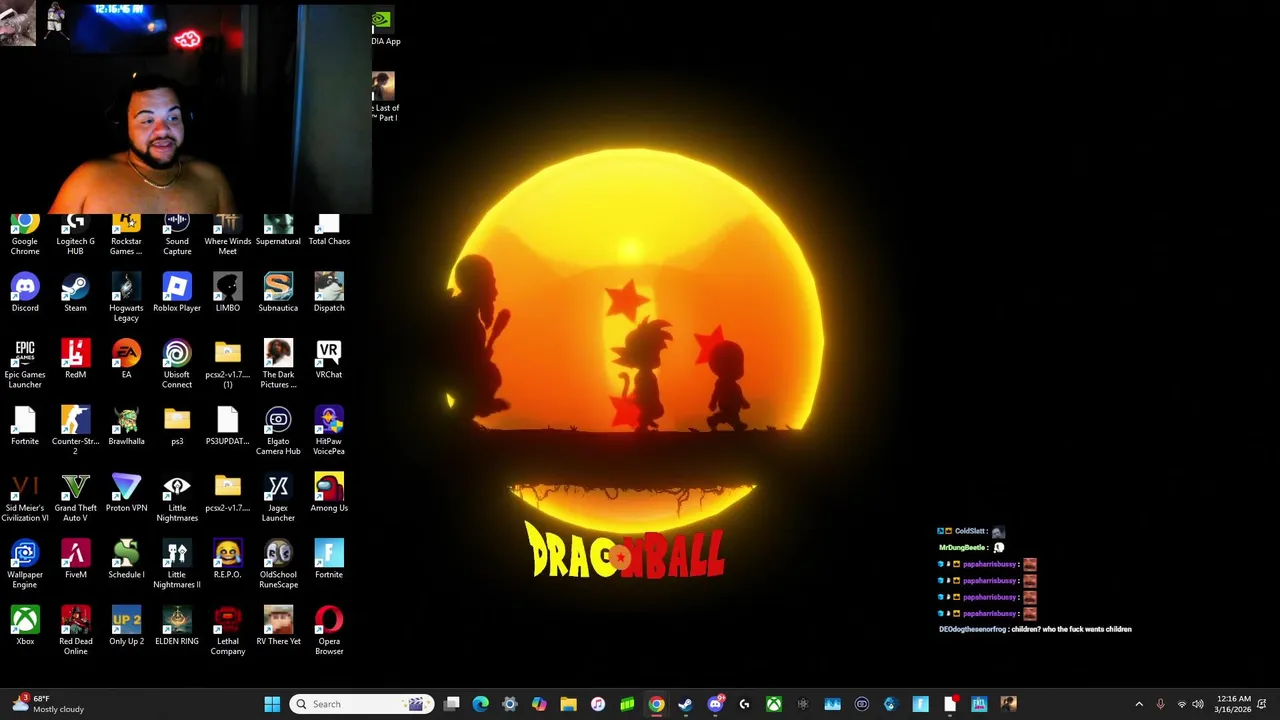The height and width of the screenshot is (720, 1280).
Task: Open Epic Games Launcher shortcut
Action: pos(25,365)
